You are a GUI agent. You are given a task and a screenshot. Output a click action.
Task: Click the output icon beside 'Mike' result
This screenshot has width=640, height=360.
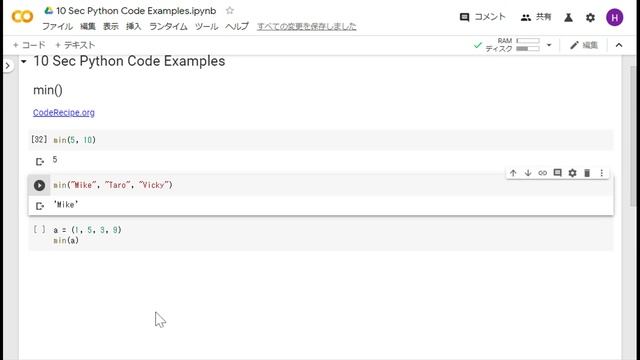point(40,206)
